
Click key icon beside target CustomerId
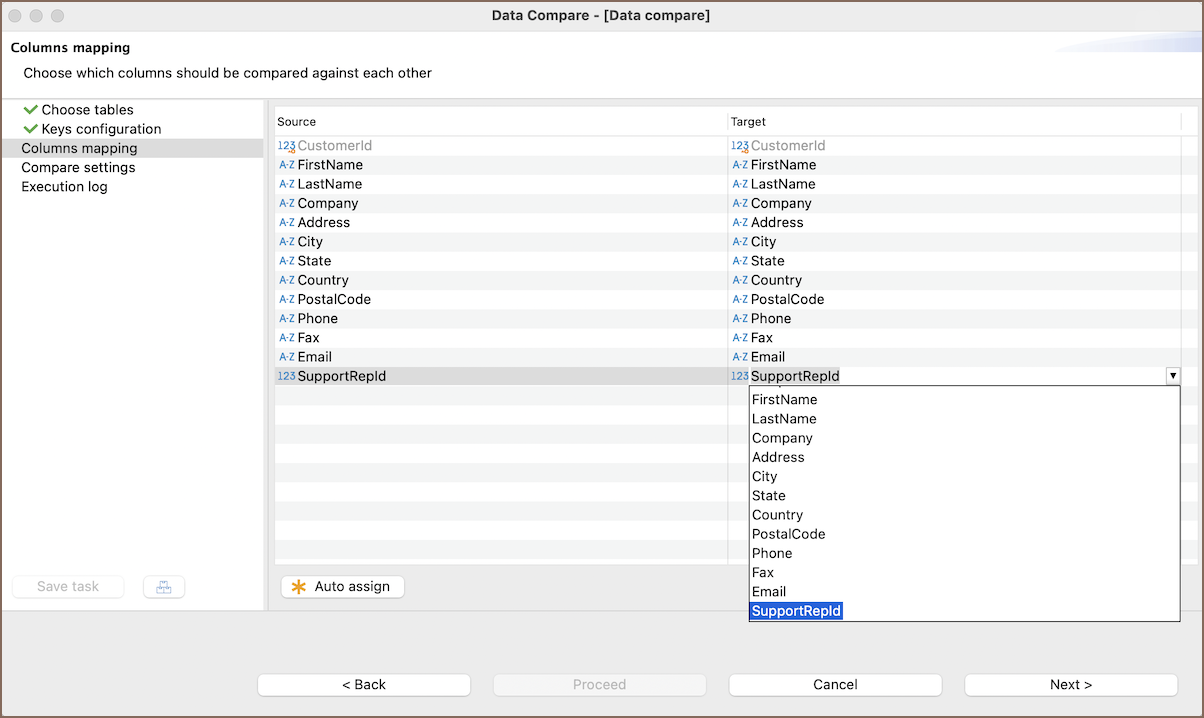pyautogui.click(x=740, y=146)
